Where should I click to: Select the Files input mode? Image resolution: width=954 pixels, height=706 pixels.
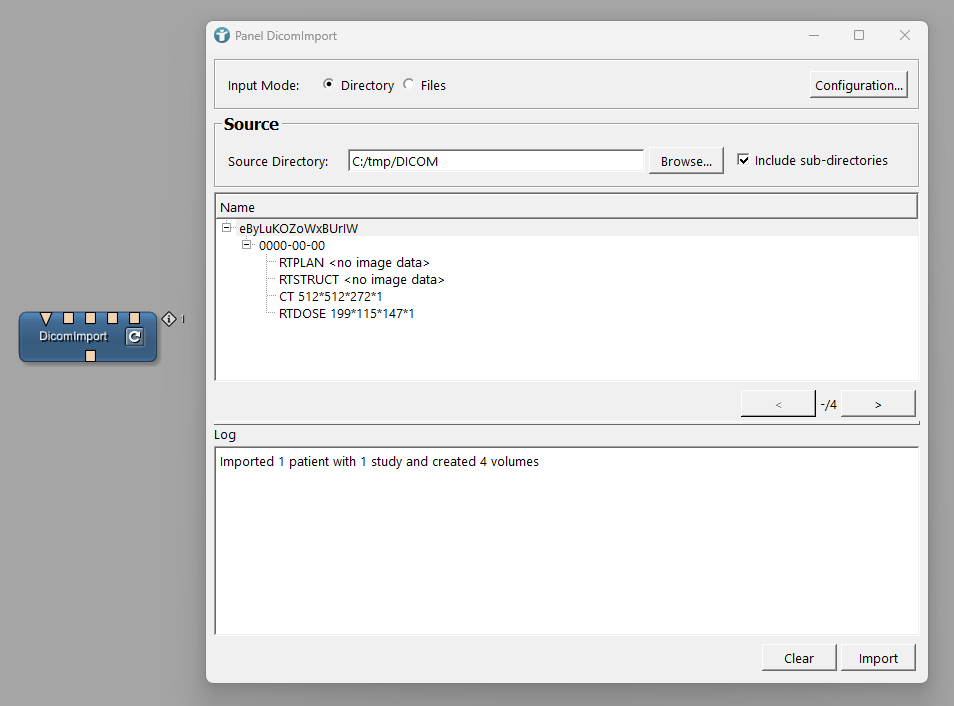409,85
